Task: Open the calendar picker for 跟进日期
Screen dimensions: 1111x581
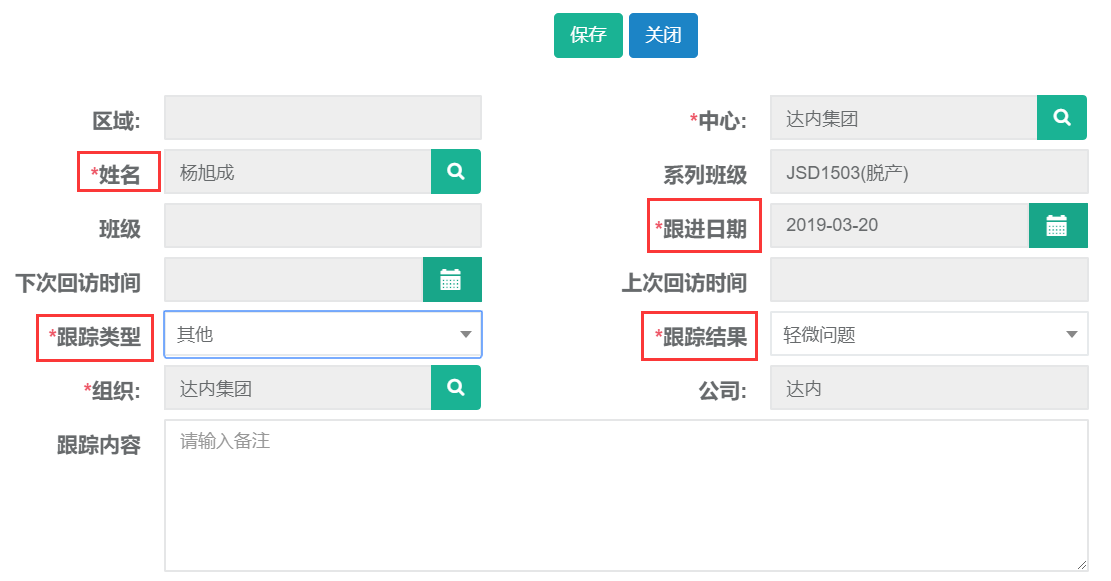Action: click(x=1057, y=226)
